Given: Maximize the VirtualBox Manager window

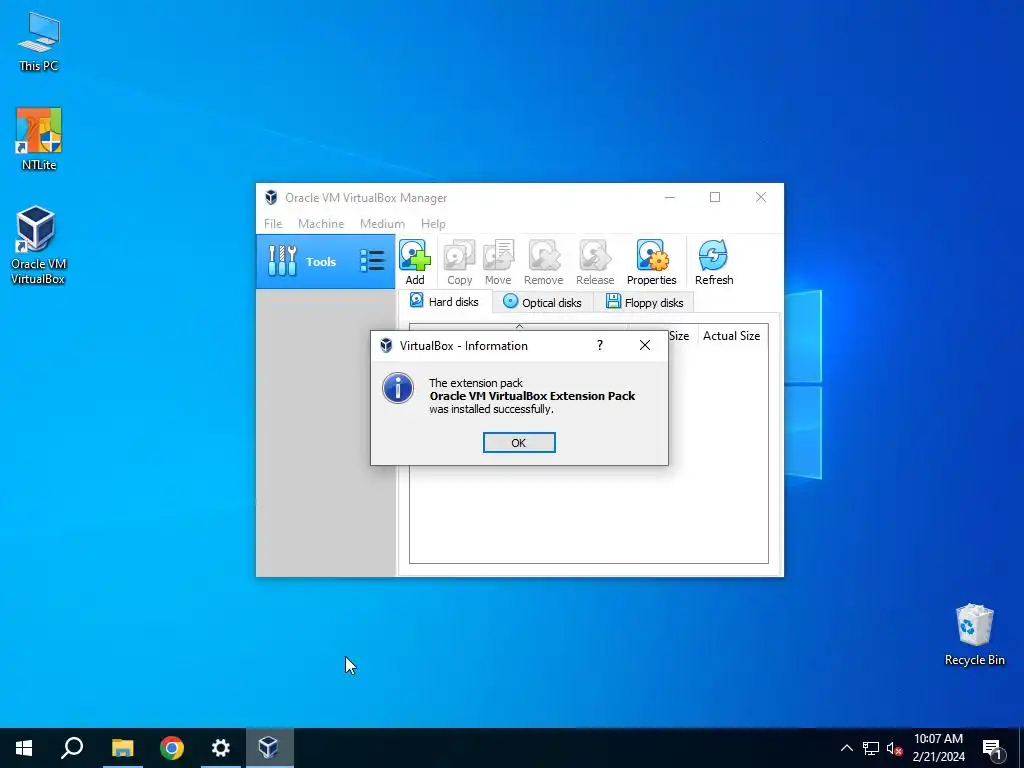Looking at the screenshot, I should (x=715, y=197).
